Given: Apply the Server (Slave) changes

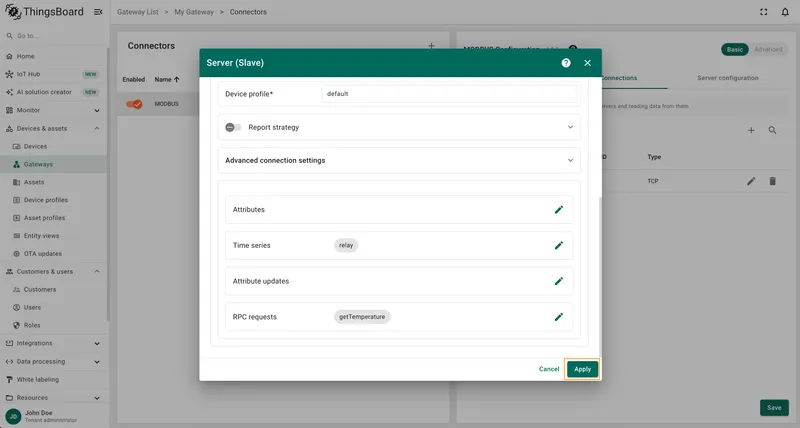Looking at the screenshot, I should pos(582,369).
